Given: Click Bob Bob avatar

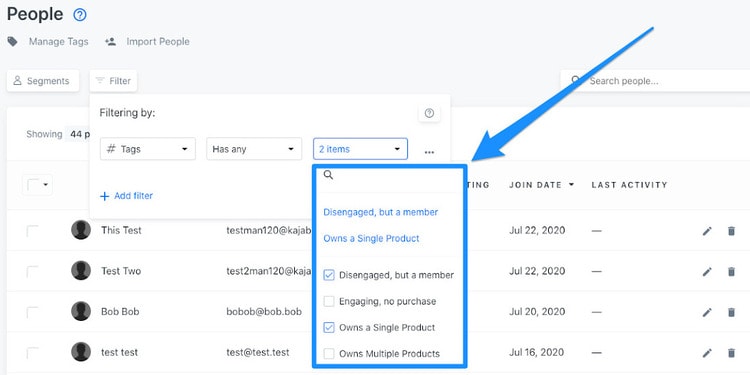Looking at the screenshot, I should pos(81,311).
